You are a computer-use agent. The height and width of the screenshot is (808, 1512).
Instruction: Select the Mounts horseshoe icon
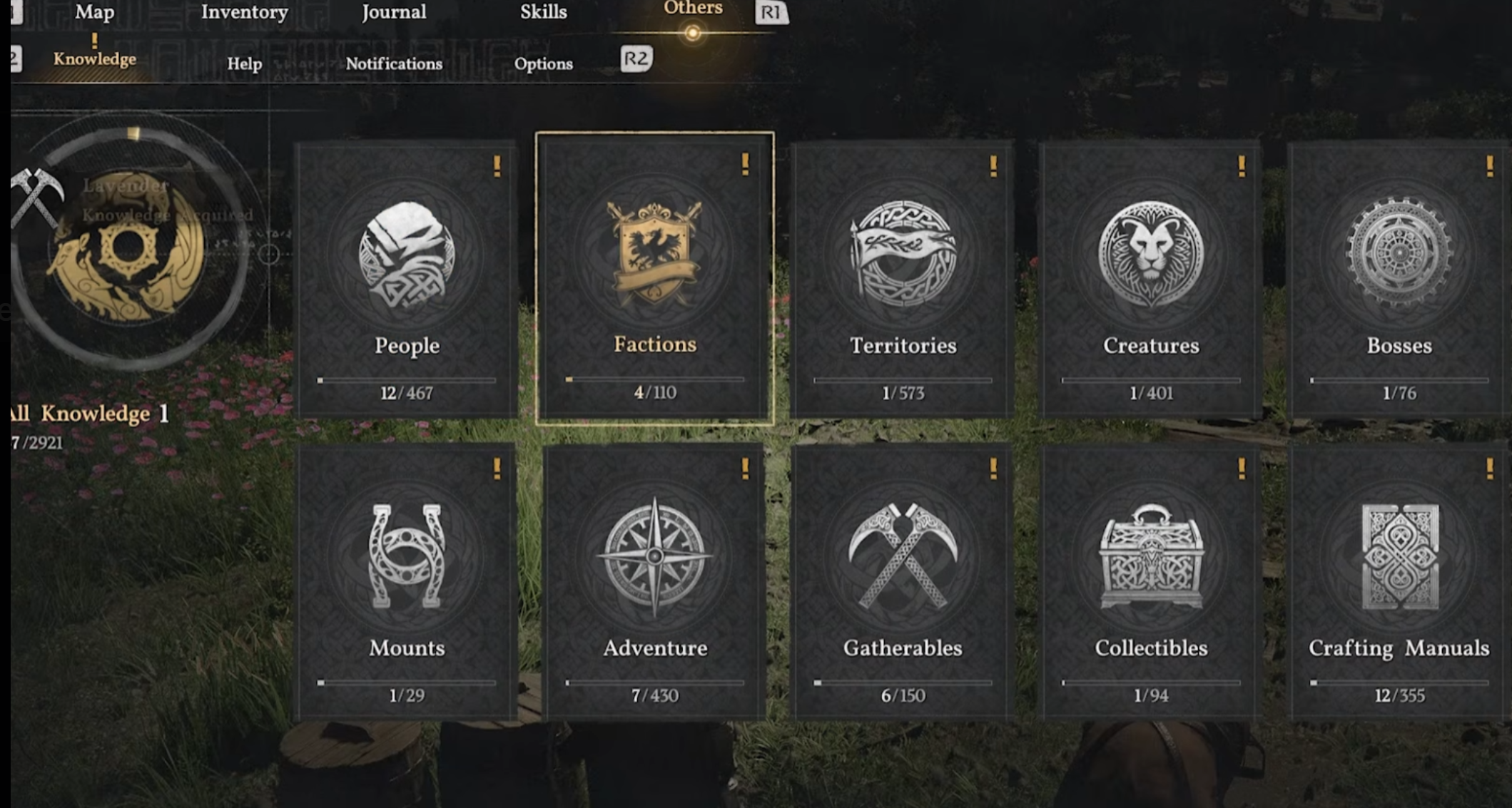(407, 556)
